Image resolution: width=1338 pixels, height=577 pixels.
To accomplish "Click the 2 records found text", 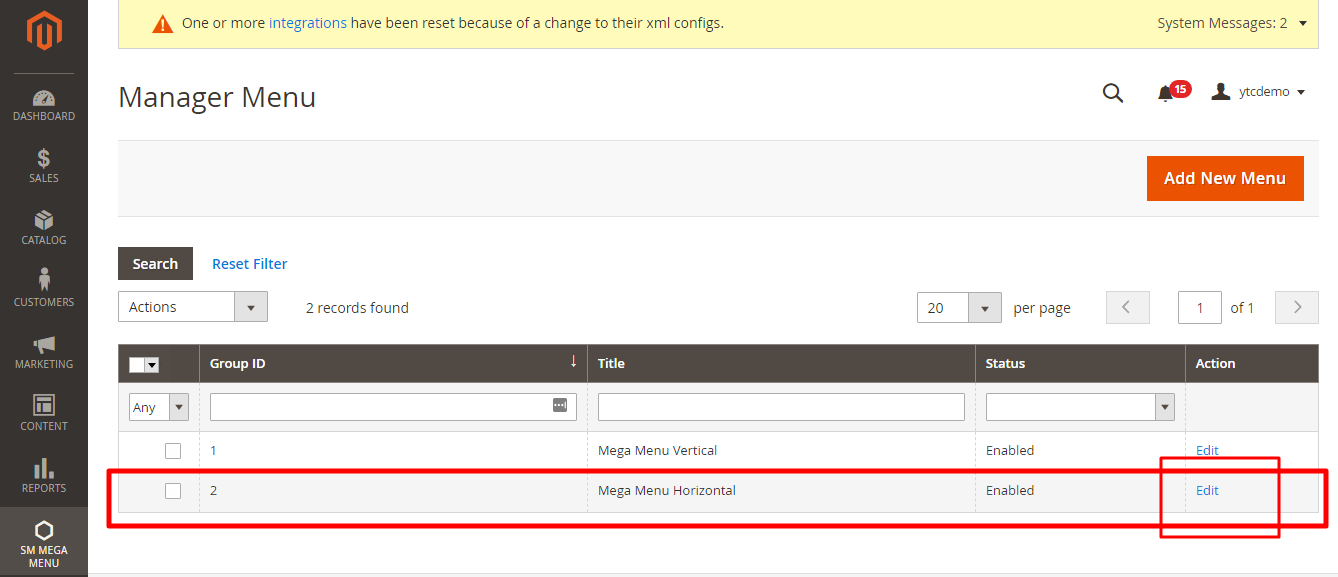I will click(357, 308).
